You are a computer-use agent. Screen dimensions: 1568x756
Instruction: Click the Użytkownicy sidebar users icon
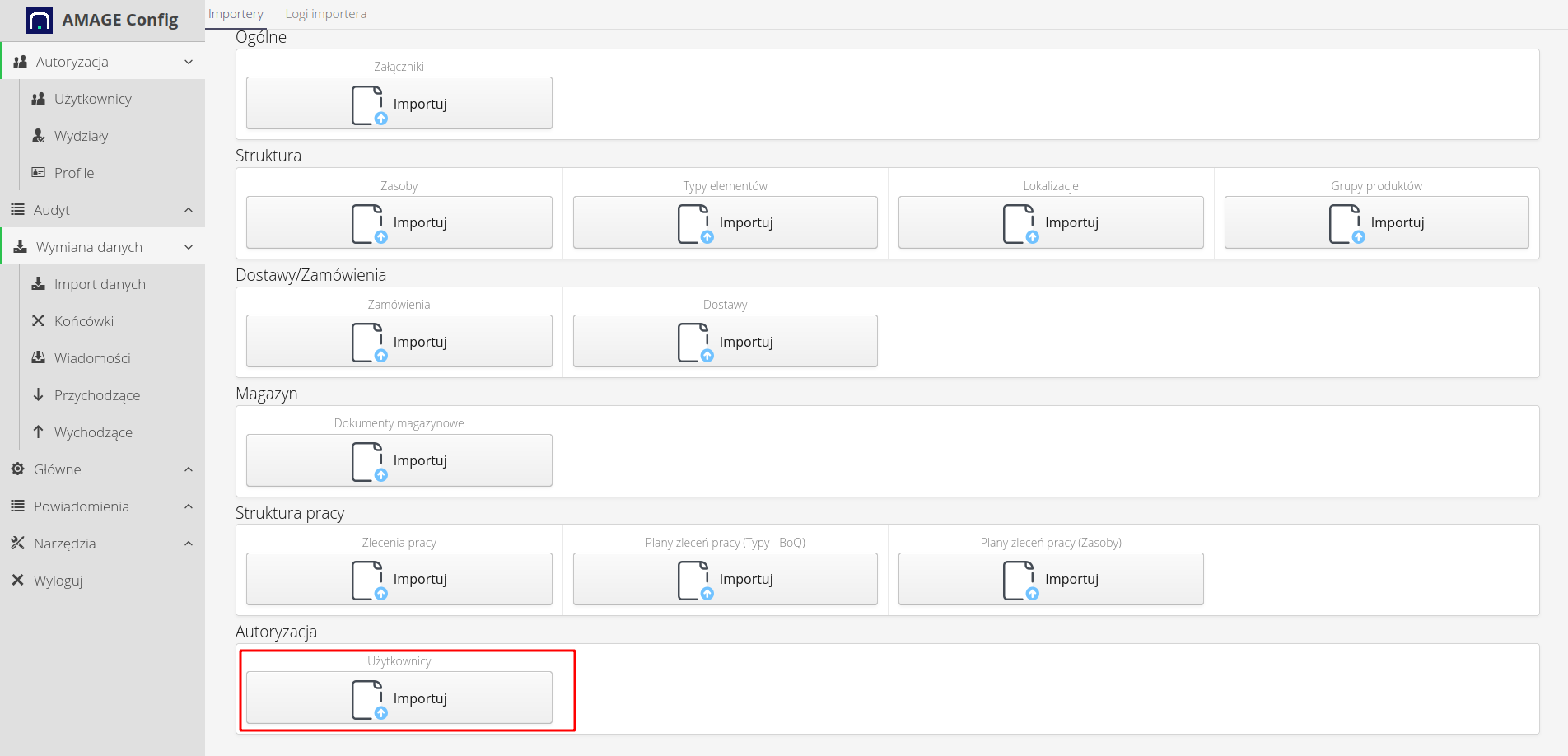coord(38,99)
